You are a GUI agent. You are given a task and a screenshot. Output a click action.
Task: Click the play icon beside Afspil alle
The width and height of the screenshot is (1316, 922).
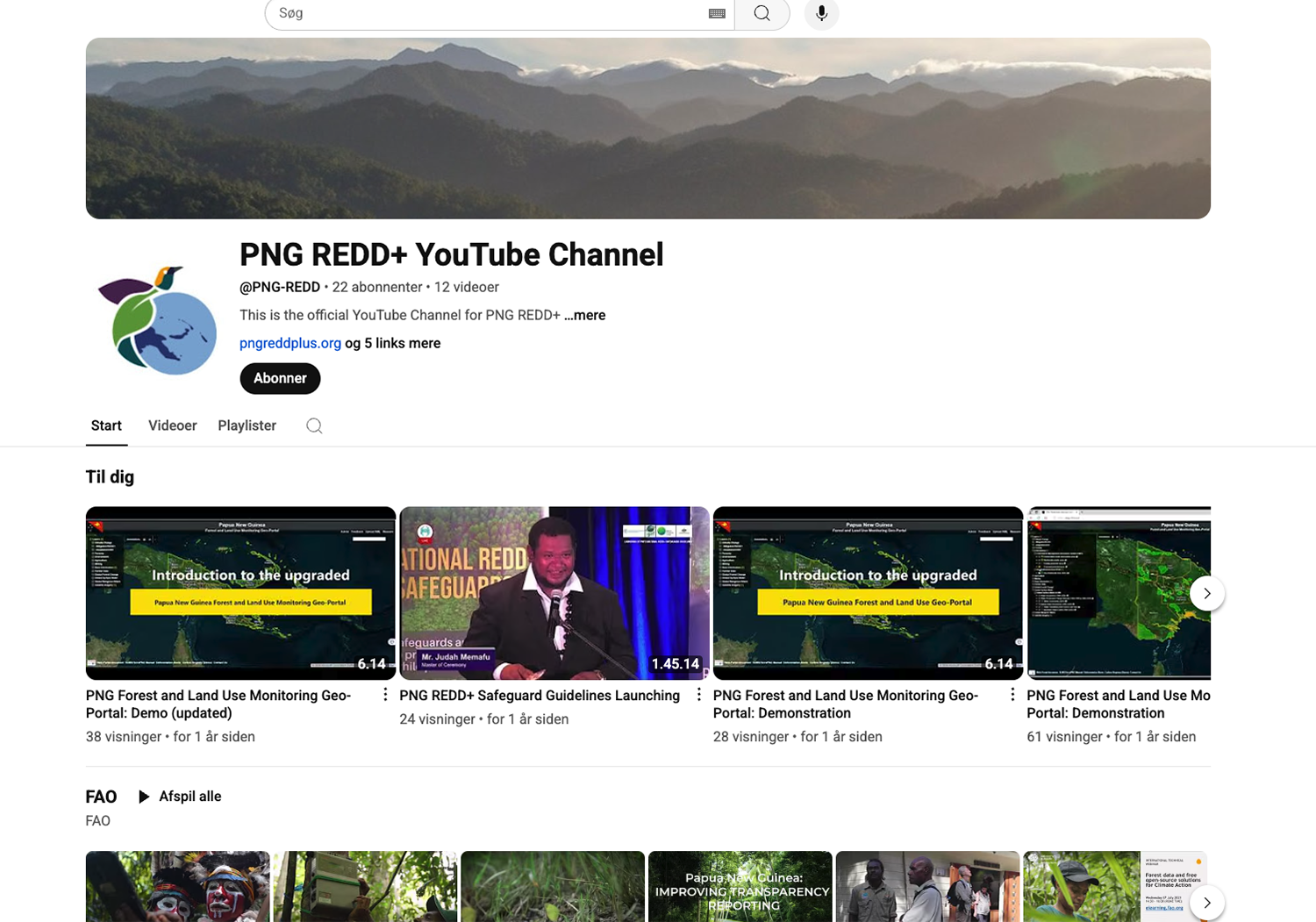point(144,797)
